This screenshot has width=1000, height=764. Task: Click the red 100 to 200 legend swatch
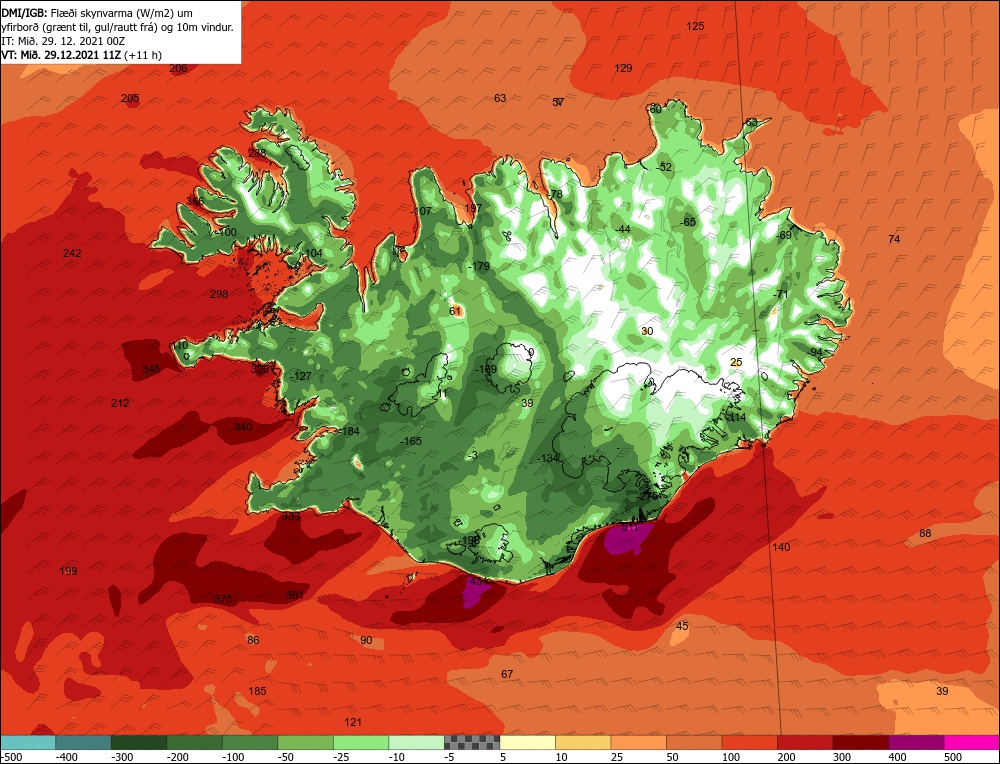[750, 742]
